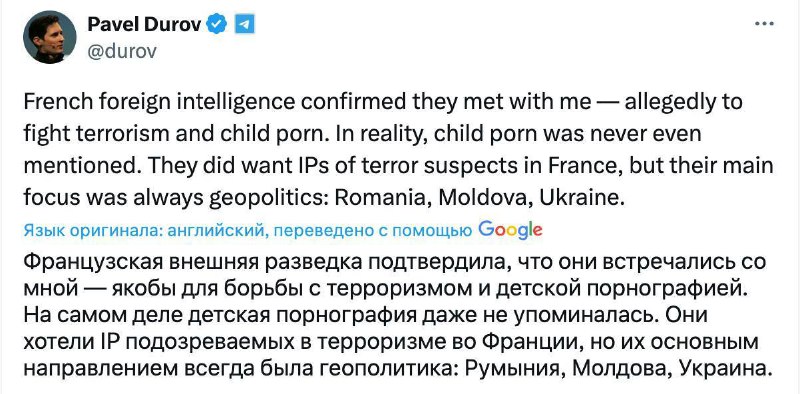Click the Telegram affiliation badge icon
This screenshot has height=394, width=800.
[244, 24]
